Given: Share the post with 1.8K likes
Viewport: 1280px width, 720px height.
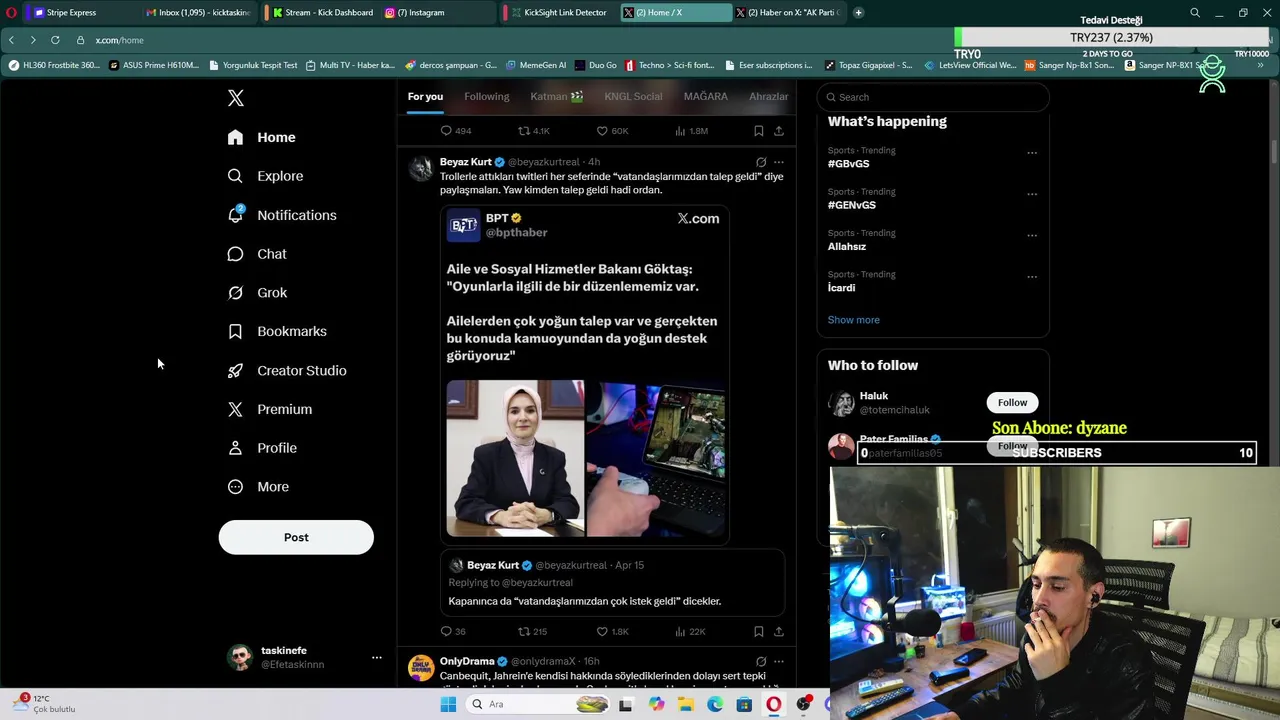Looking at the screenshot, I should [x=779, y=632].
